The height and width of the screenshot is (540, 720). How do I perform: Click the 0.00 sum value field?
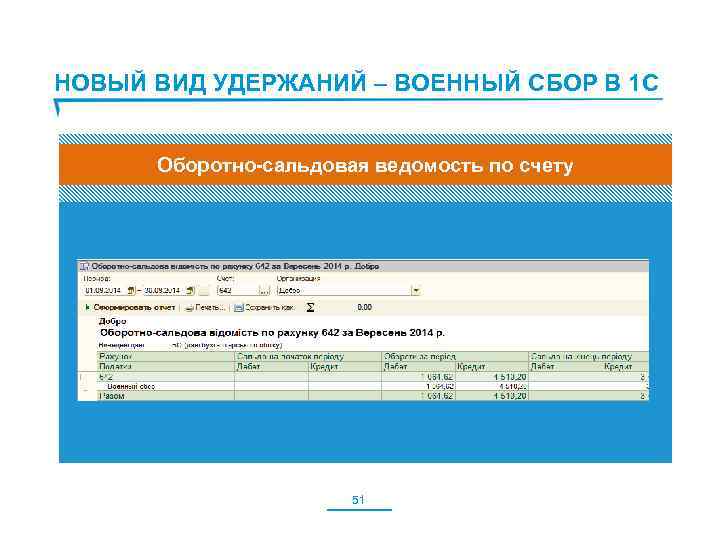pos(365,307)
